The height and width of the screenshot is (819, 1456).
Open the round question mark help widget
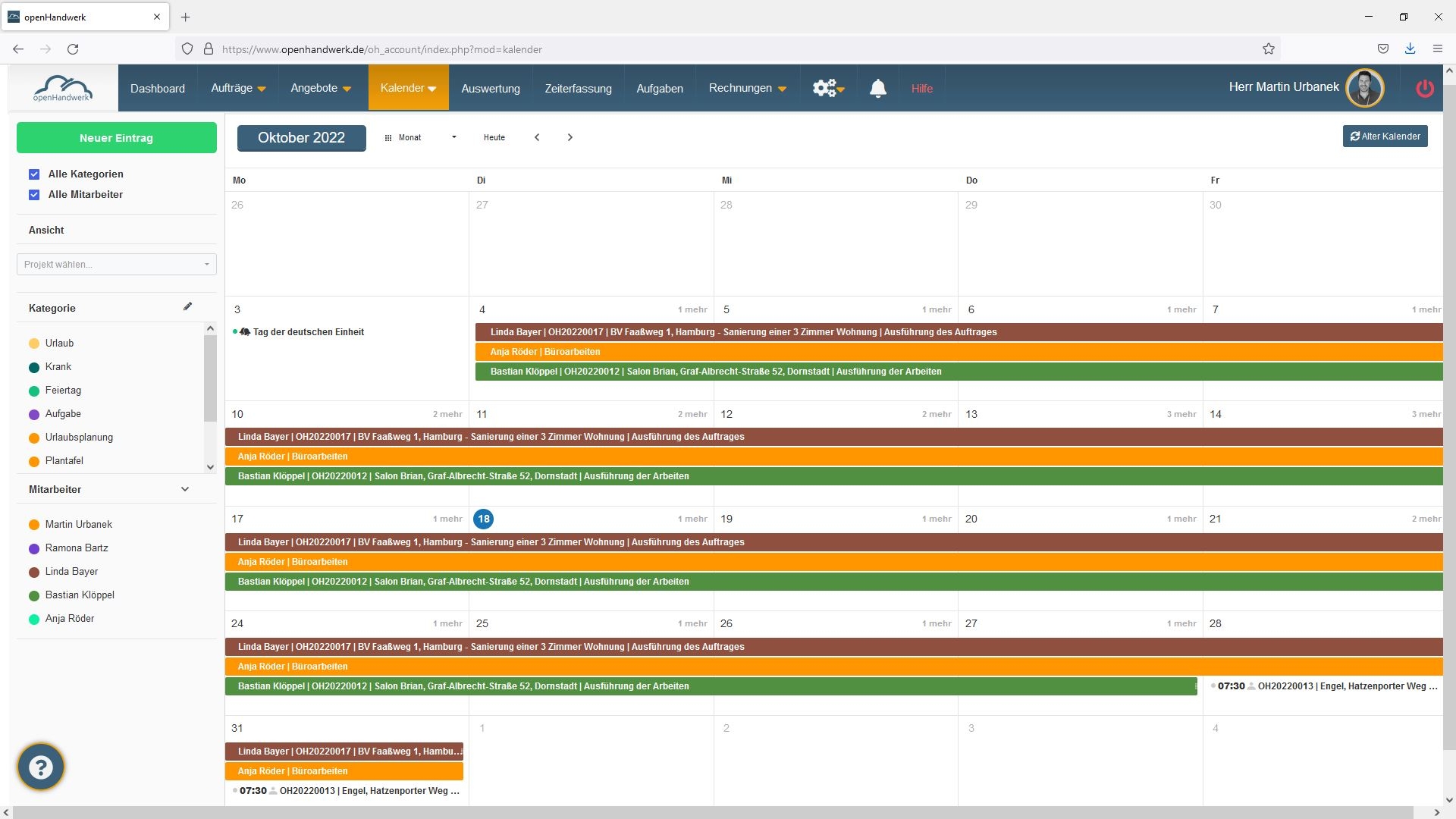coord(41,767)
